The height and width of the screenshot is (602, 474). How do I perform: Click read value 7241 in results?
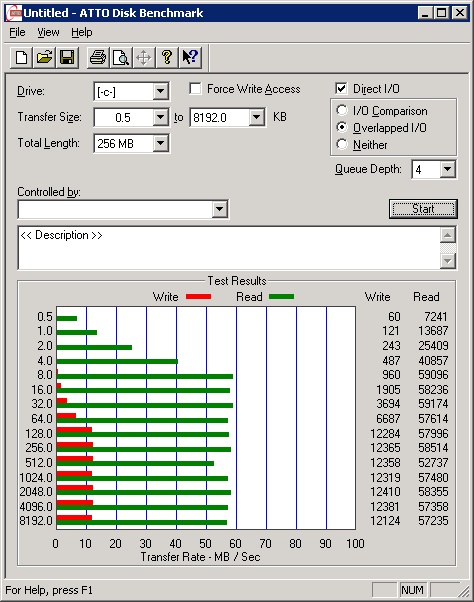coord(436,317)
